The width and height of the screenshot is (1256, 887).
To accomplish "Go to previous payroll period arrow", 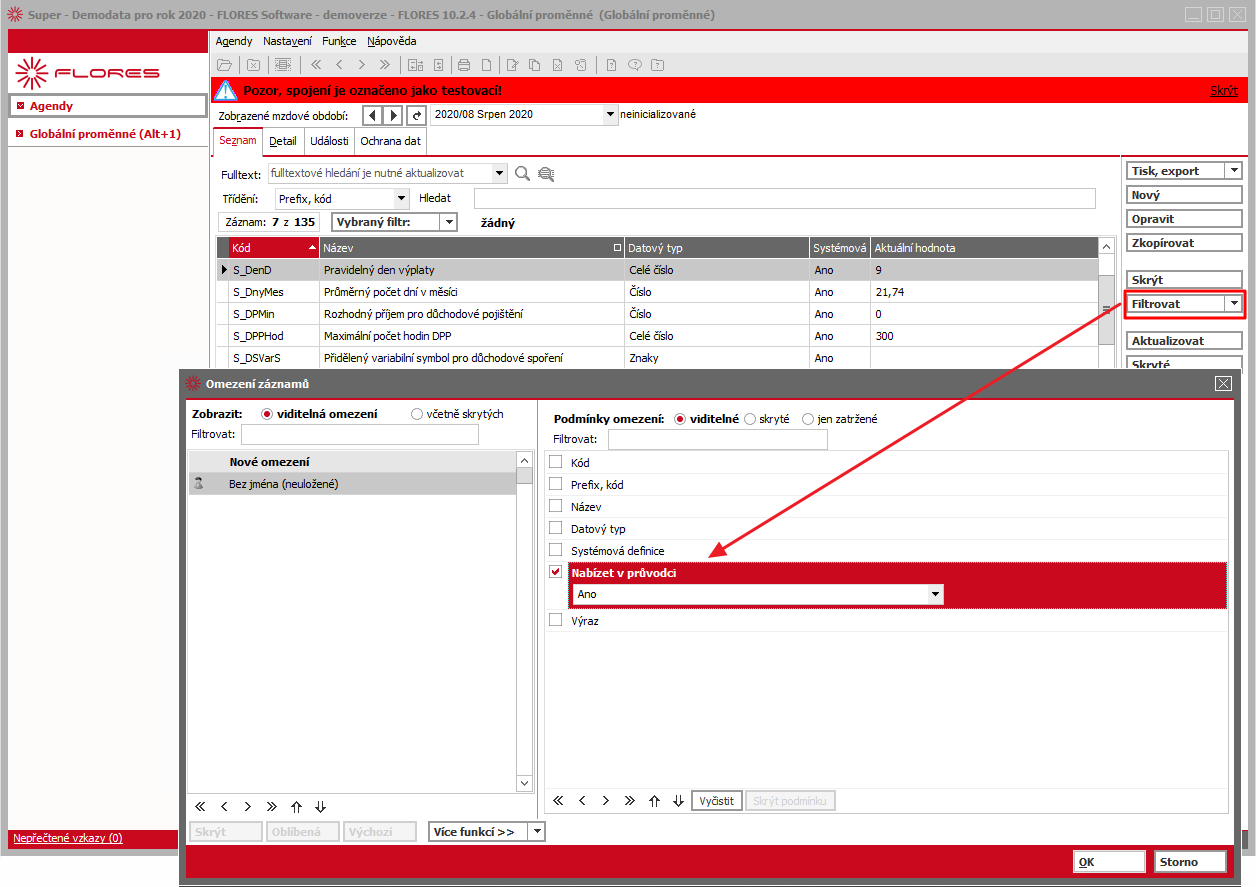I will click(x=372, y=115).
